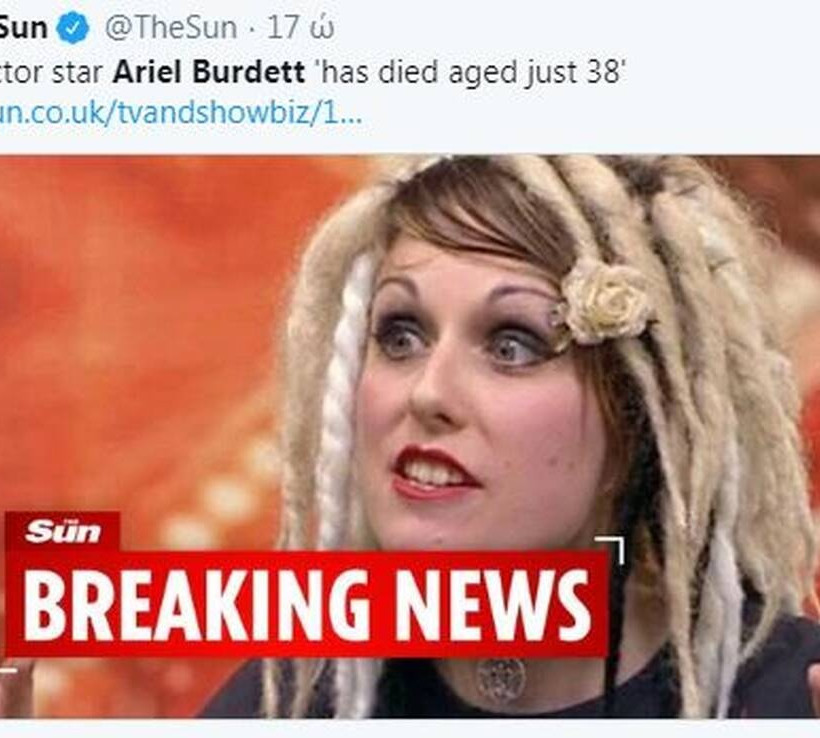Open The Sun account display name
This screenshot has height=738, width=820.
coord(23,27)
